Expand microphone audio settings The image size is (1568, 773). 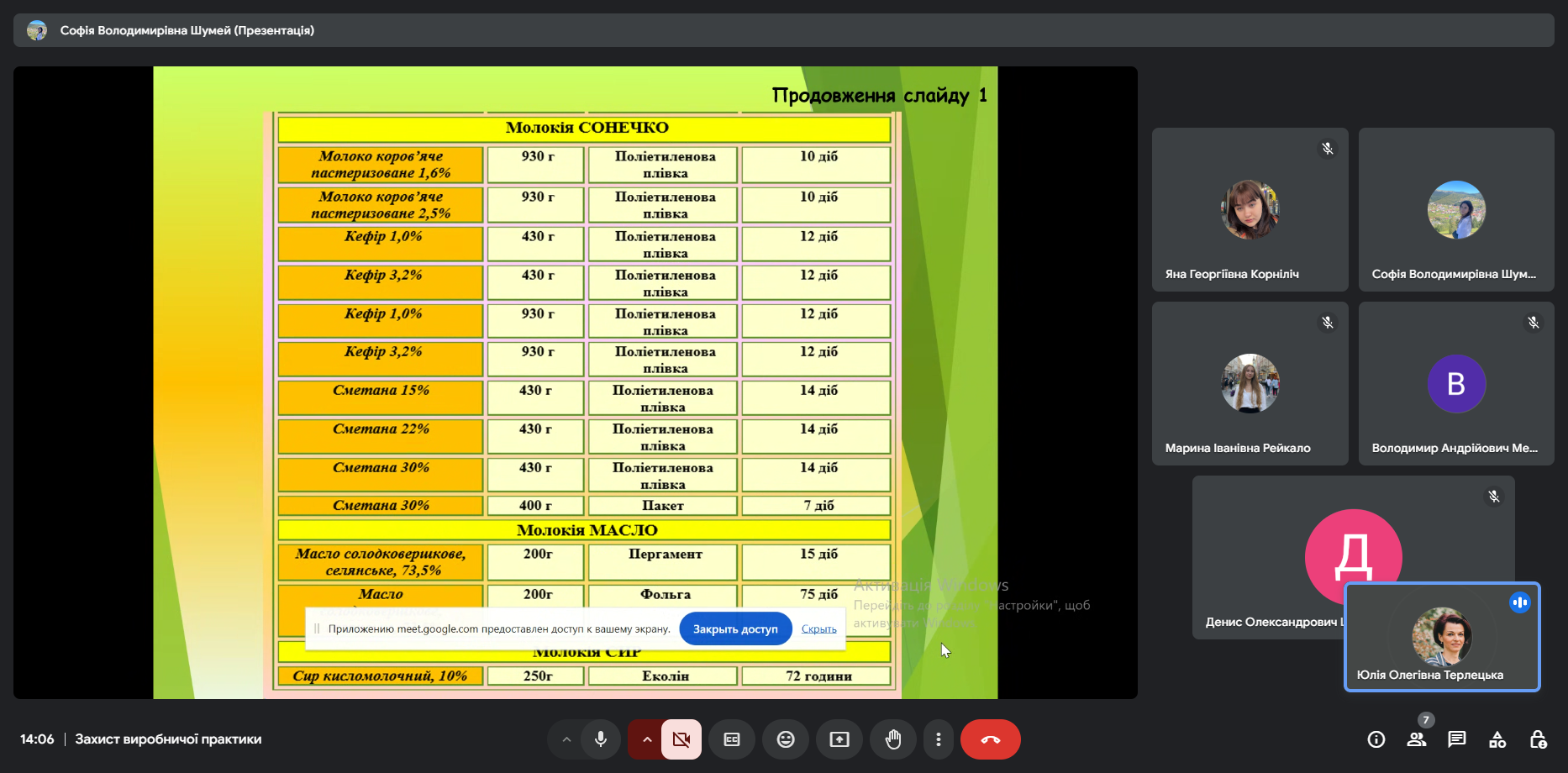(x=566, y=739)
